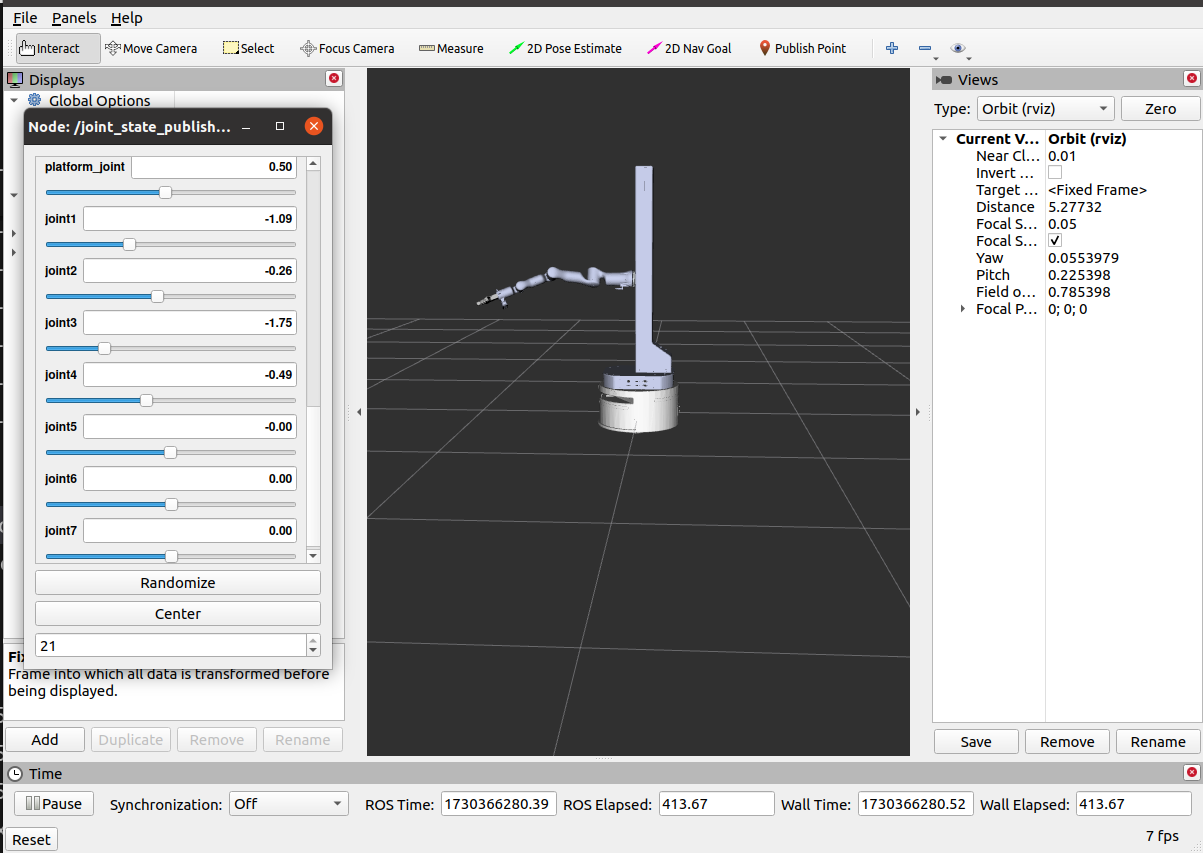Select the 2D Nav Goal tool

689,48
